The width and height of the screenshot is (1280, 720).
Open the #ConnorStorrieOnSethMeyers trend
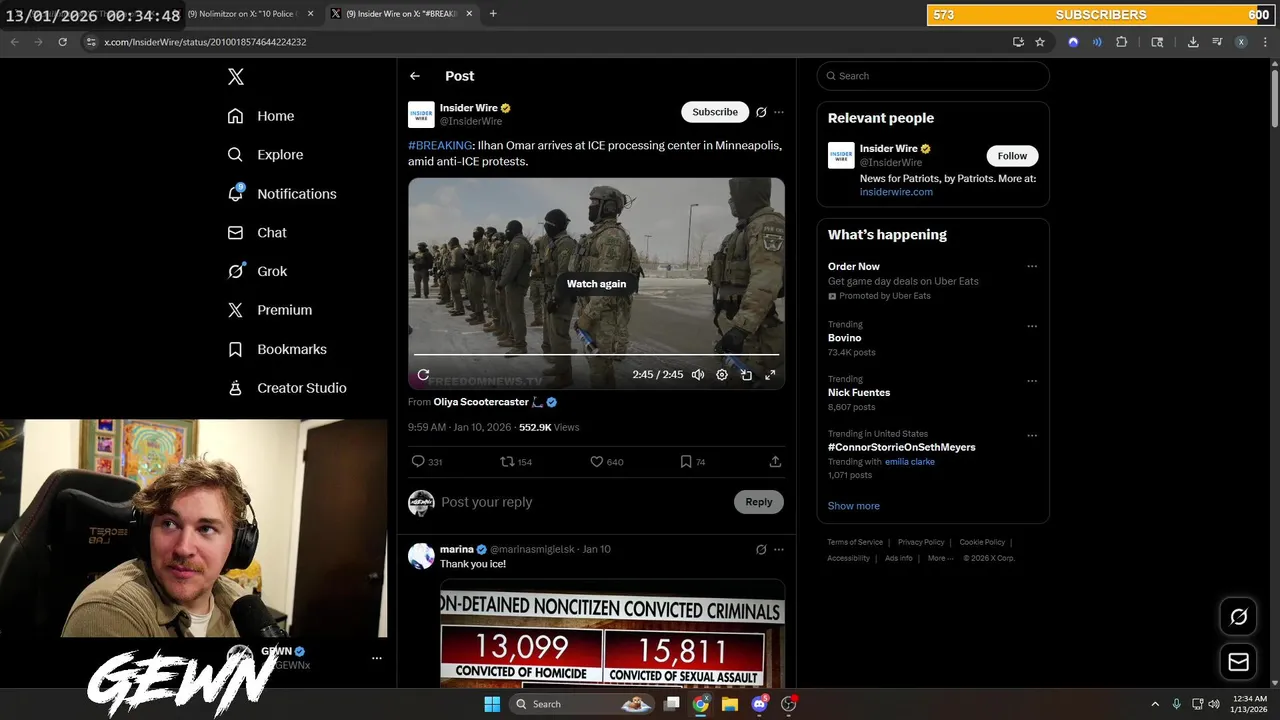902,447
